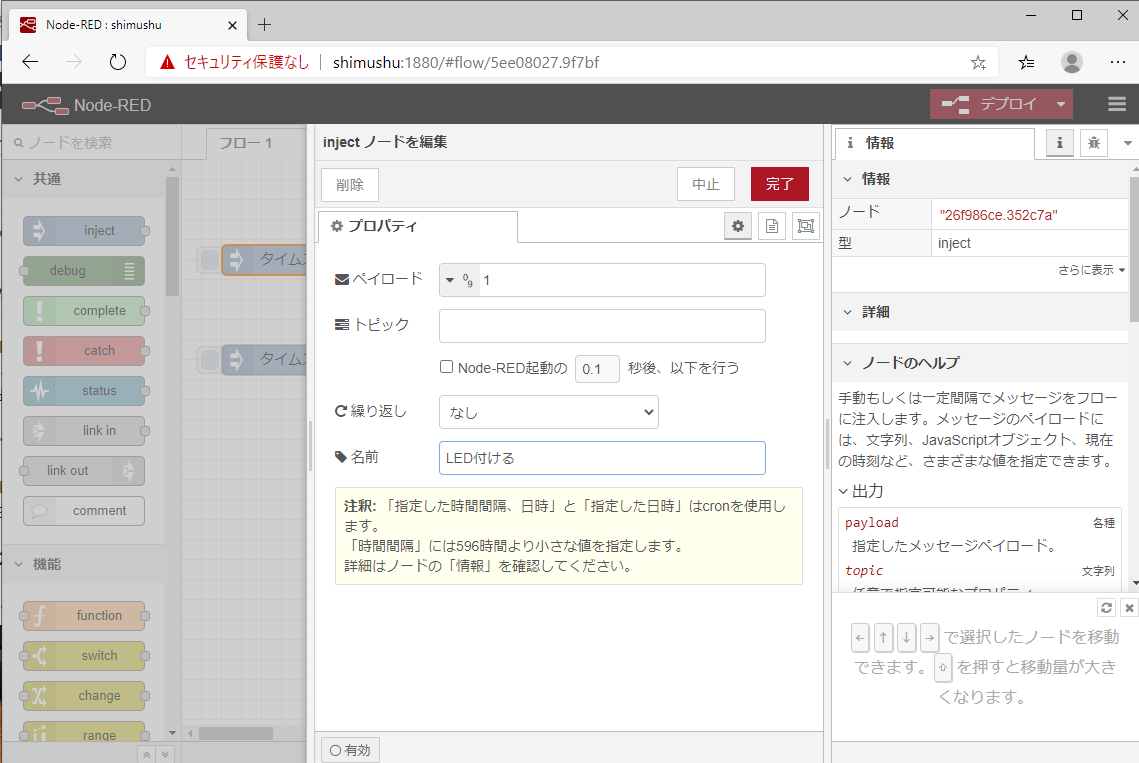
Task: Click the トピック input field
Action: point(602,326)
